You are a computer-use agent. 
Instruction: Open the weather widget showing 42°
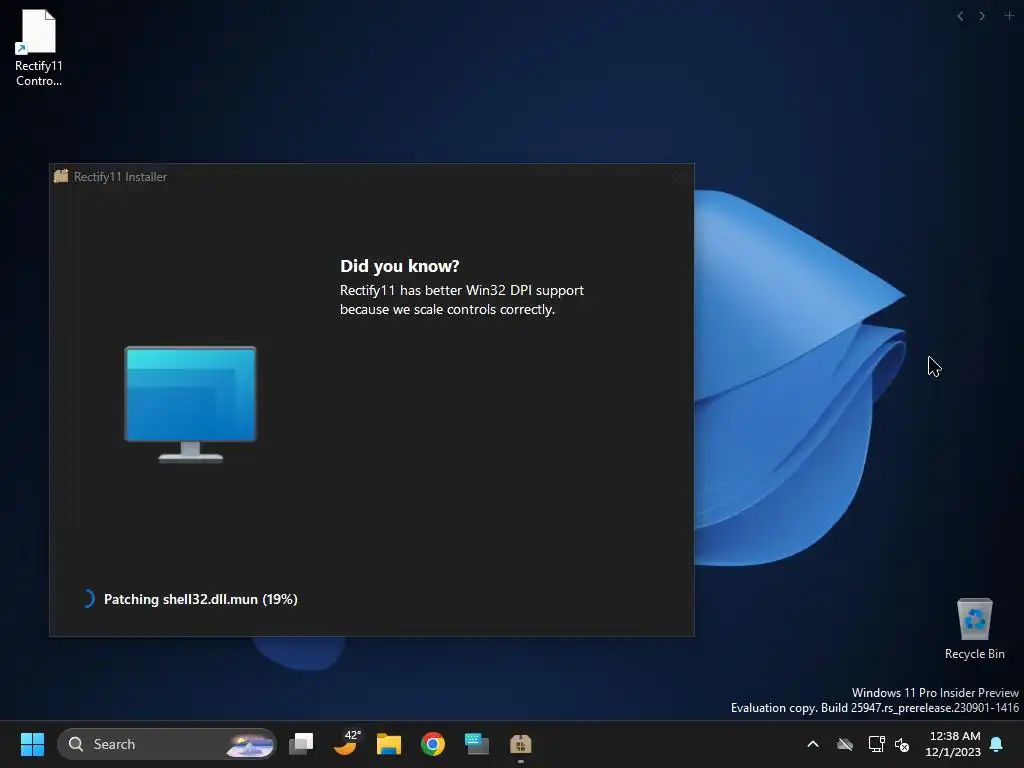pos(346,743)
